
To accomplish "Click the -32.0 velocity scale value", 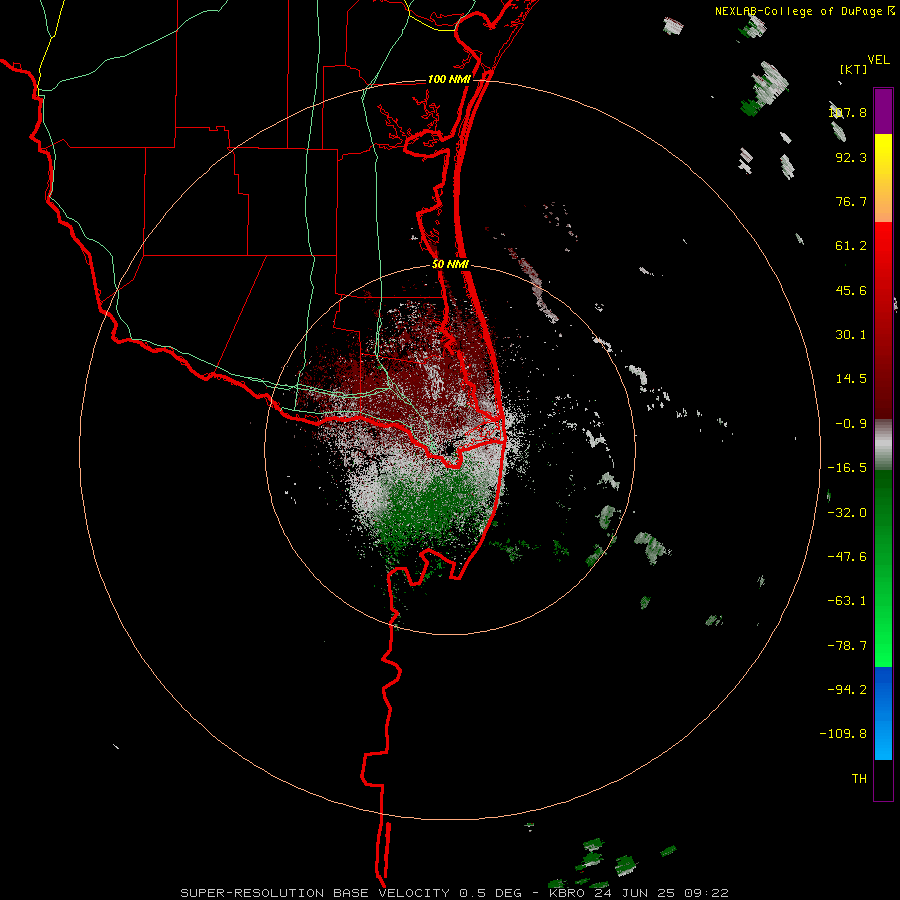I will (847, 513).
